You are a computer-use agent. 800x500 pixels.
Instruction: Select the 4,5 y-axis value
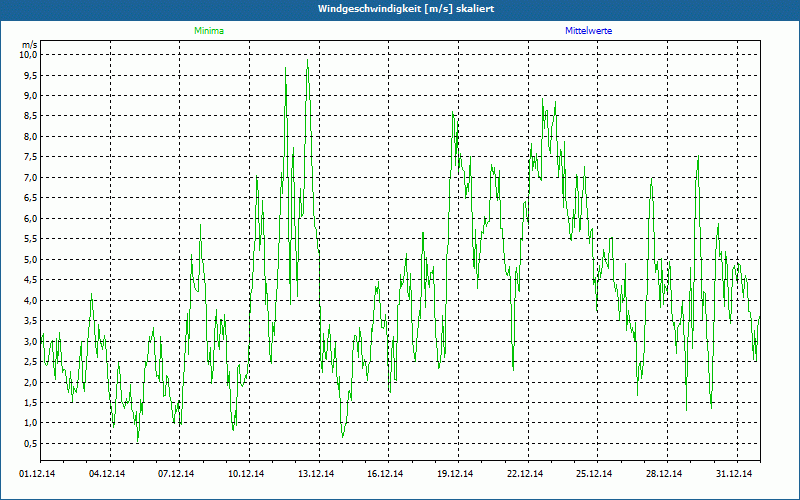[31, 280]
